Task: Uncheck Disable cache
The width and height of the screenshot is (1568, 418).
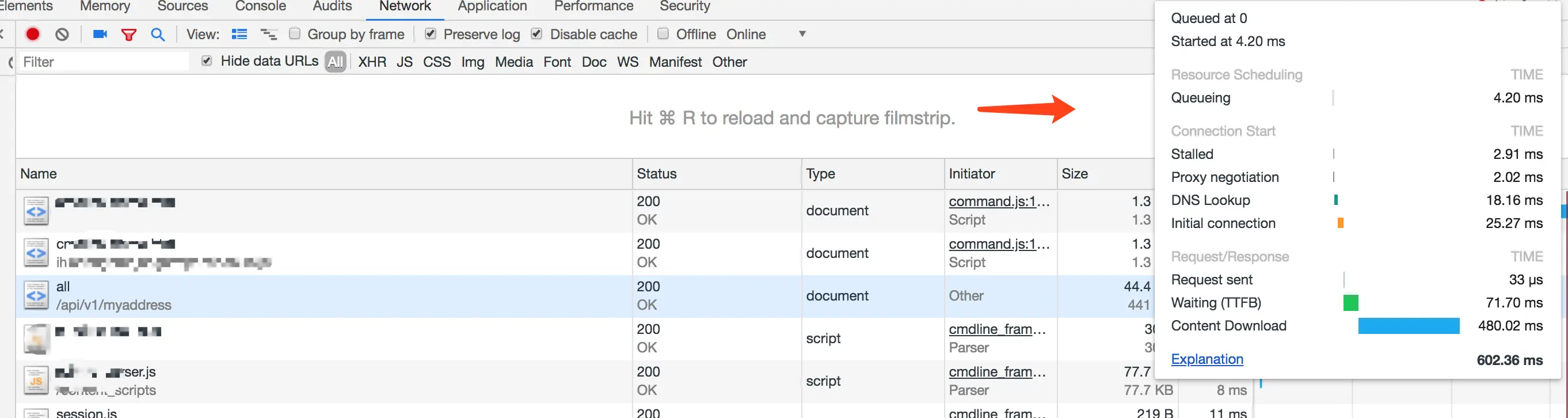Action: pos(536,33)
